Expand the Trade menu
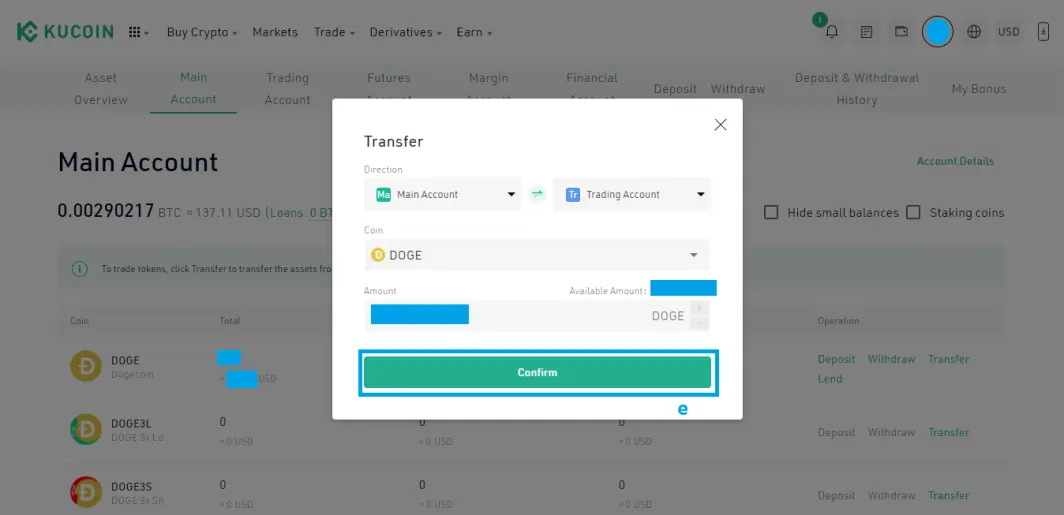This screenshot has width=1064, height=515. (x=334, y=32)
